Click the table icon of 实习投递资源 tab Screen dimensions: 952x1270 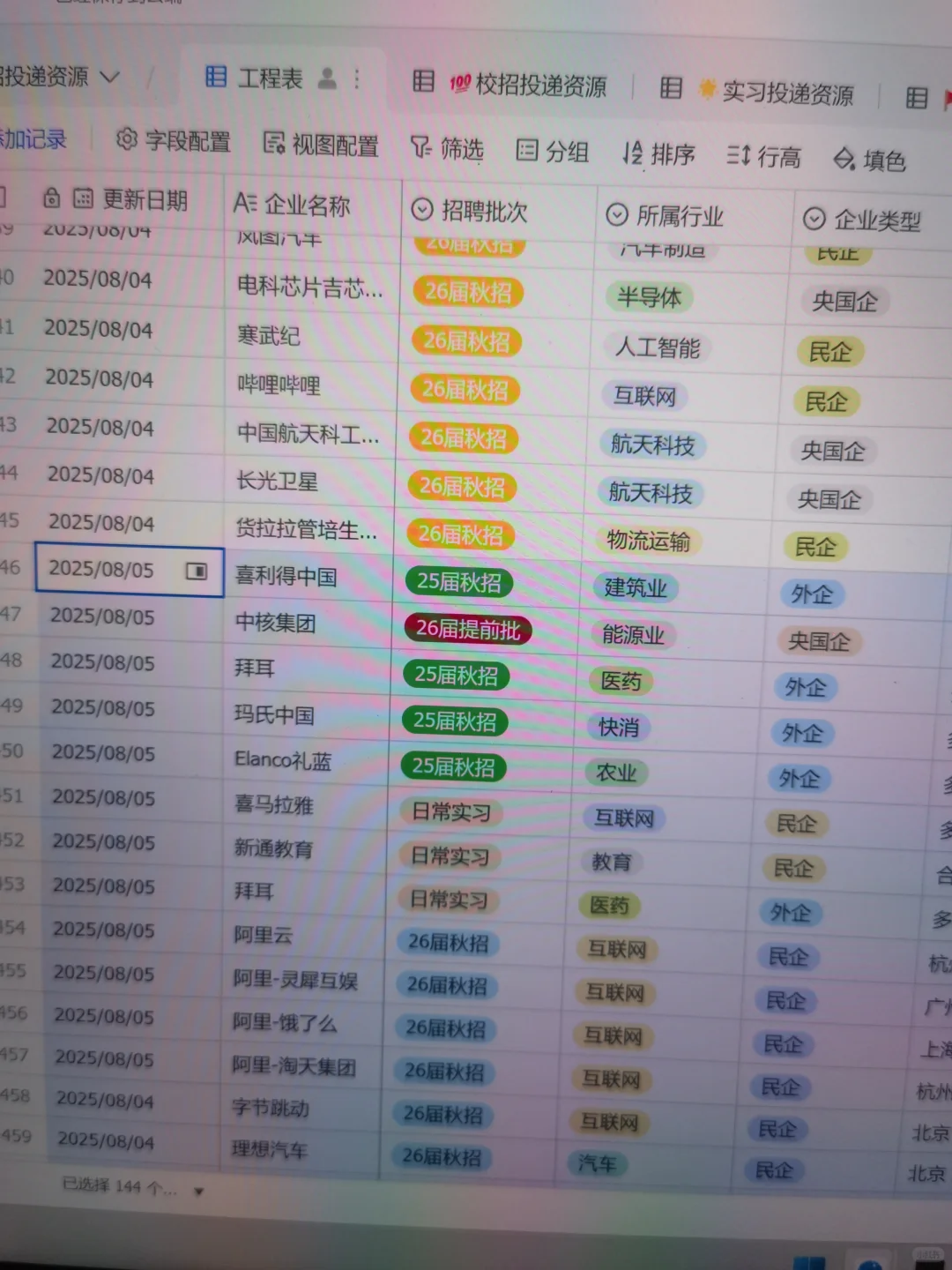click(x=672, y=88)
